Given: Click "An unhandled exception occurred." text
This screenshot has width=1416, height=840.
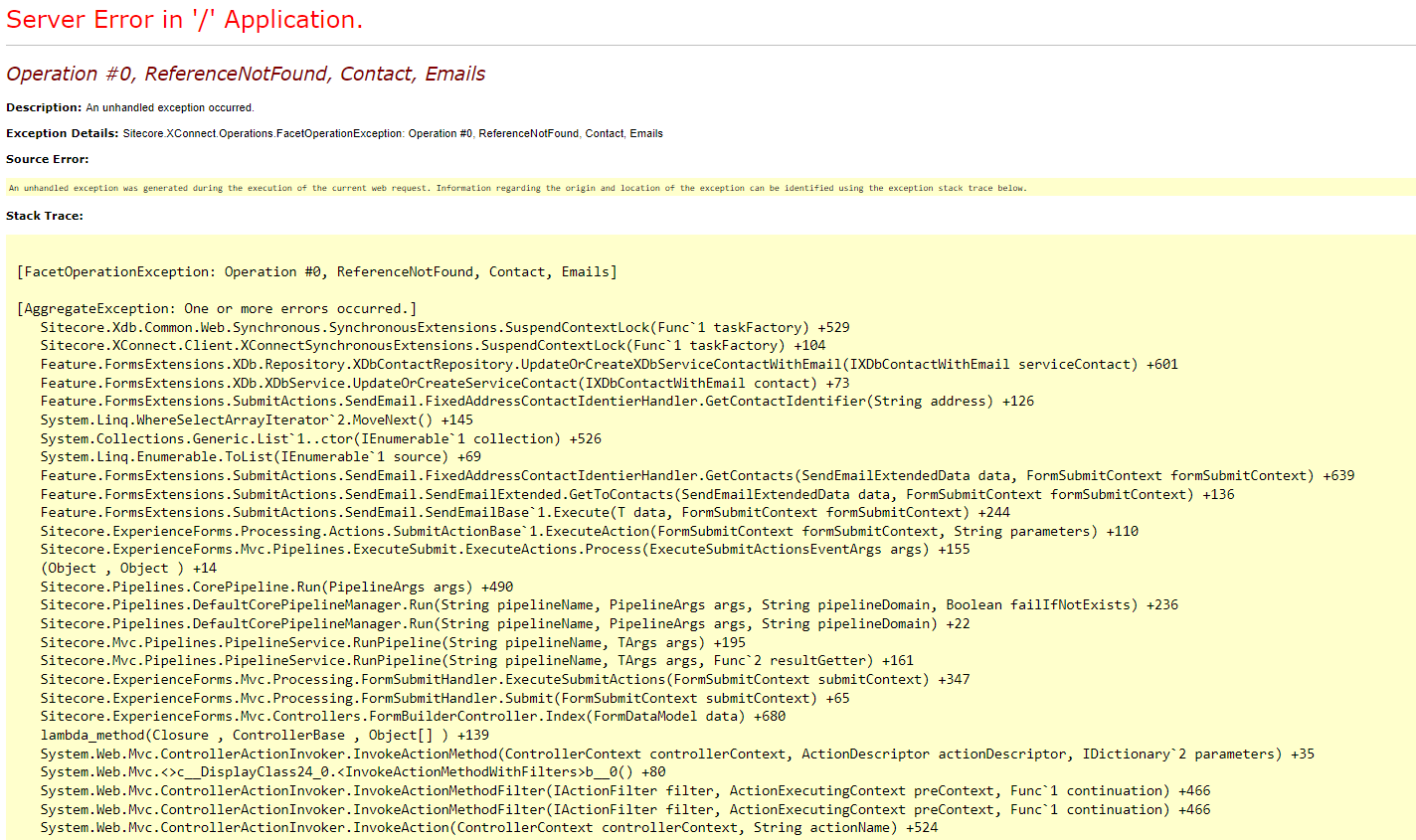Looking at the screenshot, I should click(x=170, y=107).
